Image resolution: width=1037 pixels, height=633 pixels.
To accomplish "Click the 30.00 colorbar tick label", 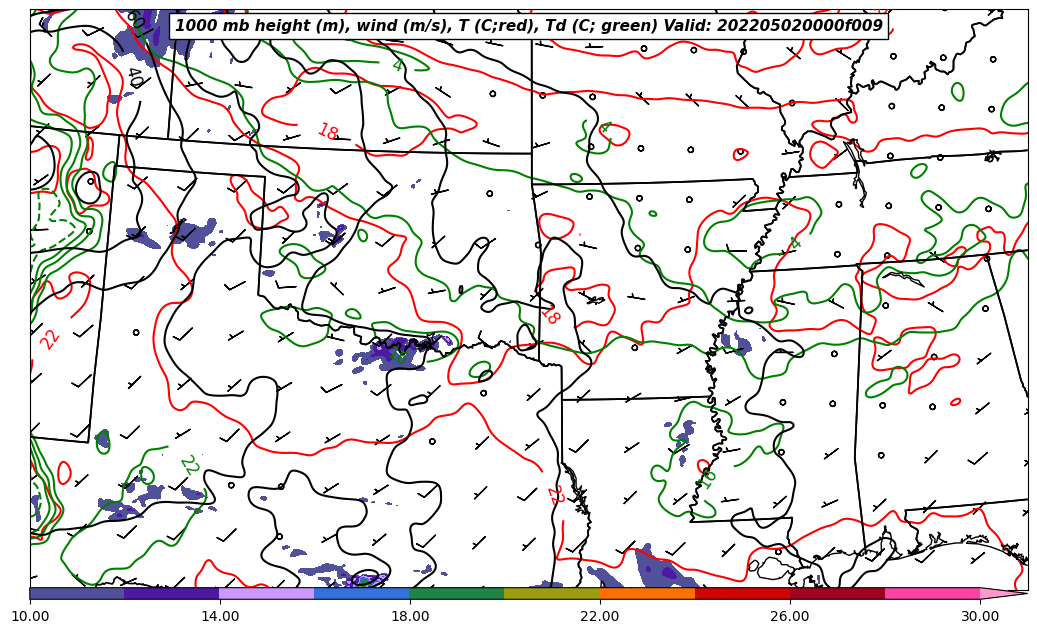I will pyautogui.click(x=980, y=616).
